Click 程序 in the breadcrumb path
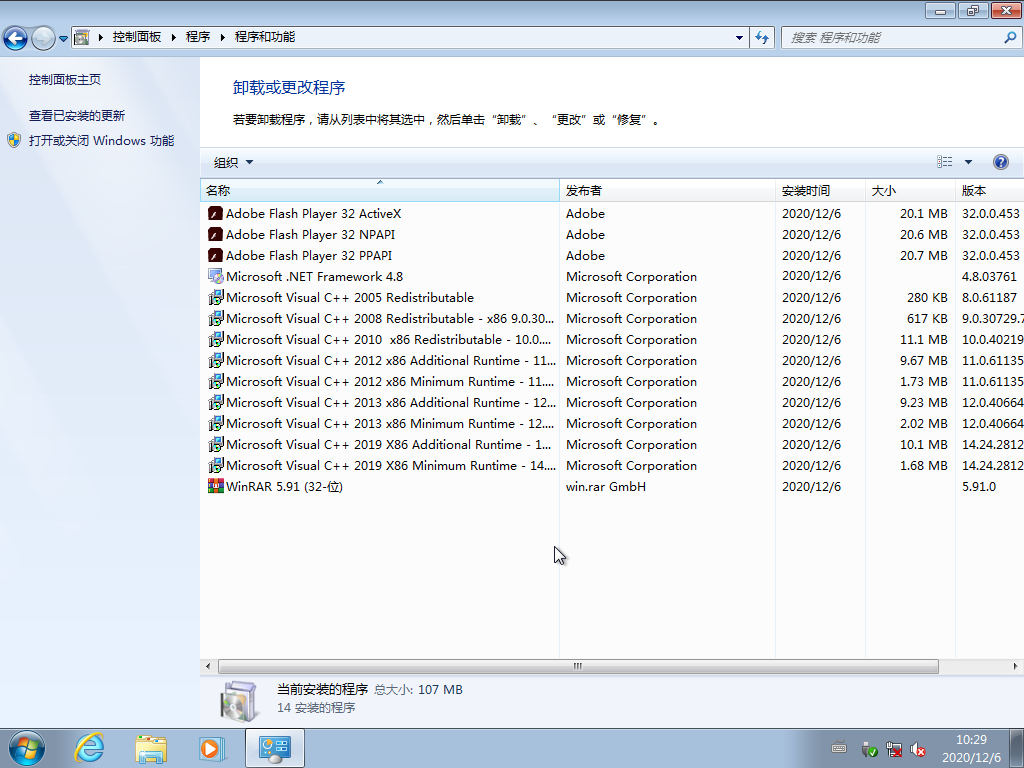The image size is (1024, 768). (x=197, y=37)
